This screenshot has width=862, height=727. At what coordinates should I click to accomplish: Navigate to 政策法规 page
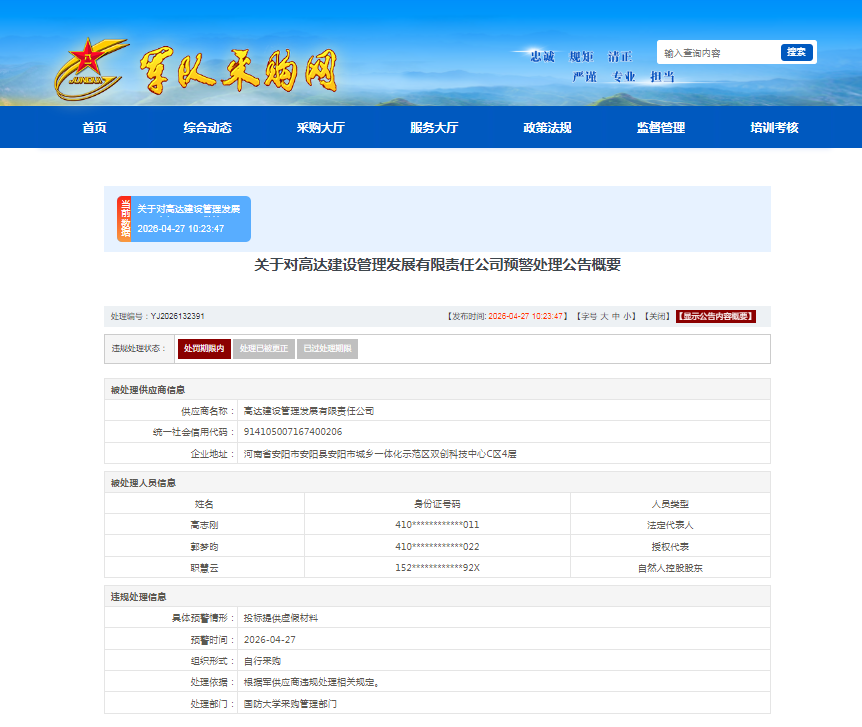click(x=547, y=128)
